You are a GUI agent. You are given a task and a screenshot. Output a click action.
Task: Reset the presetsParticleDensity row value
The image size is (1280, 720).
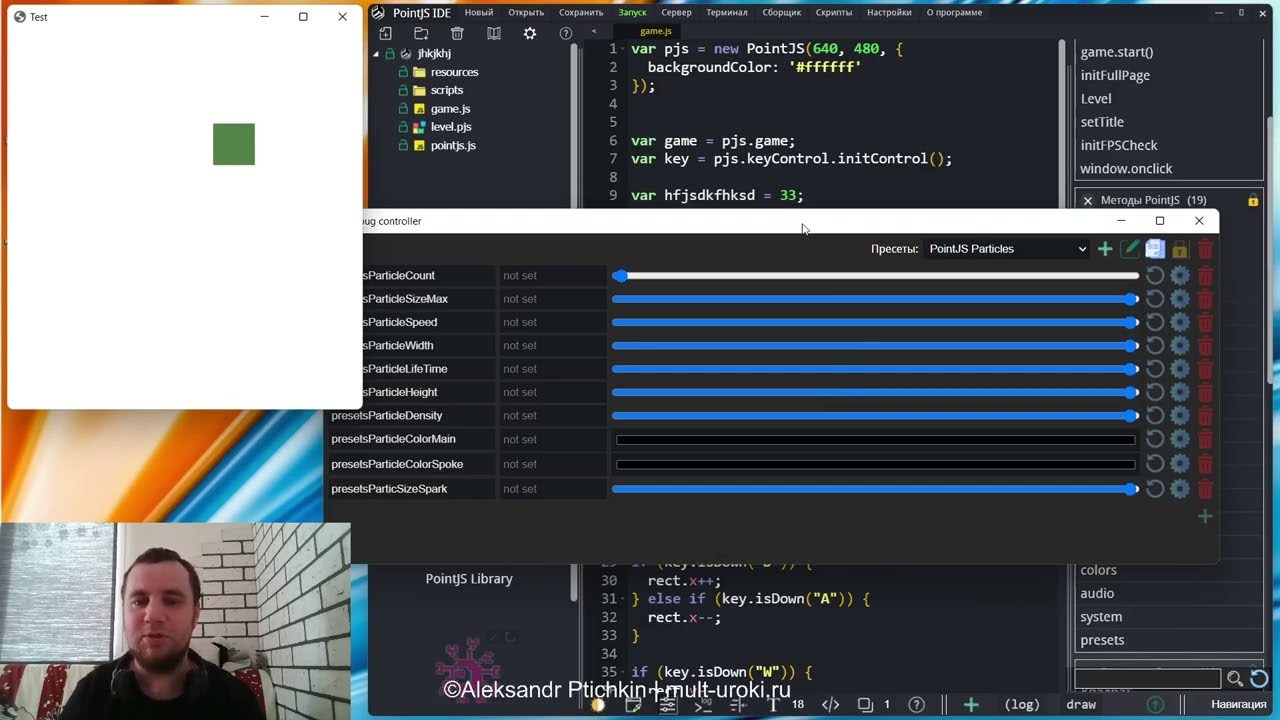1155,415
